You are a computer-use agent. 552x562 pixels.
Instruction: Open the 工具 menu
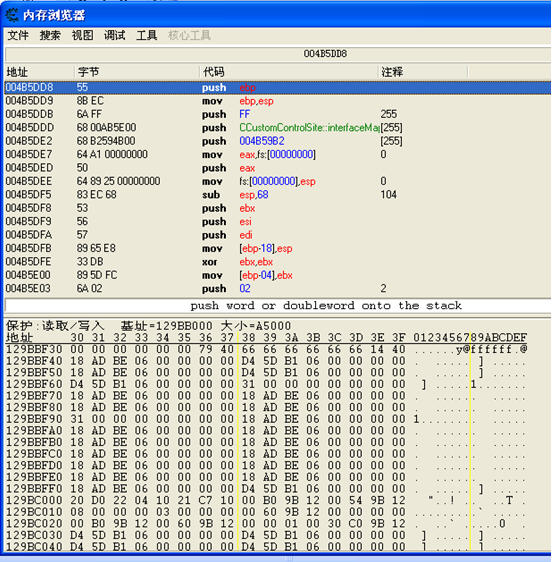pos(147,35)
